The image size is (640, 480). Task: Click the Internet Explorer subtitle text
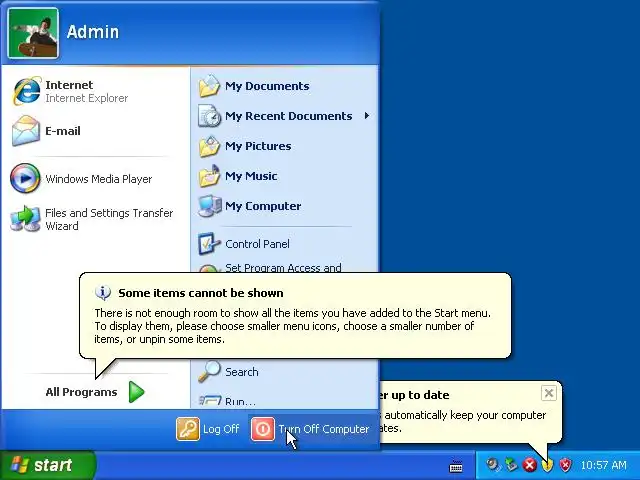tap(87, 98)
